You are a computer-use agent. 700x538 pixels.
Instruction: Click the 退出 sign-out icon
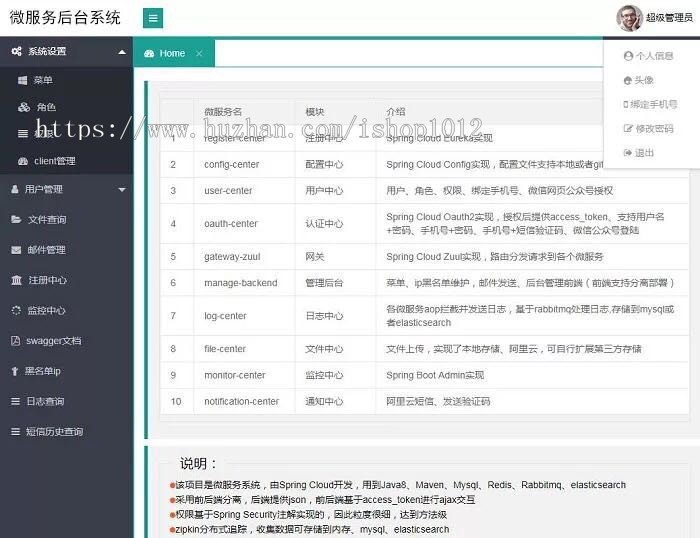628,153
